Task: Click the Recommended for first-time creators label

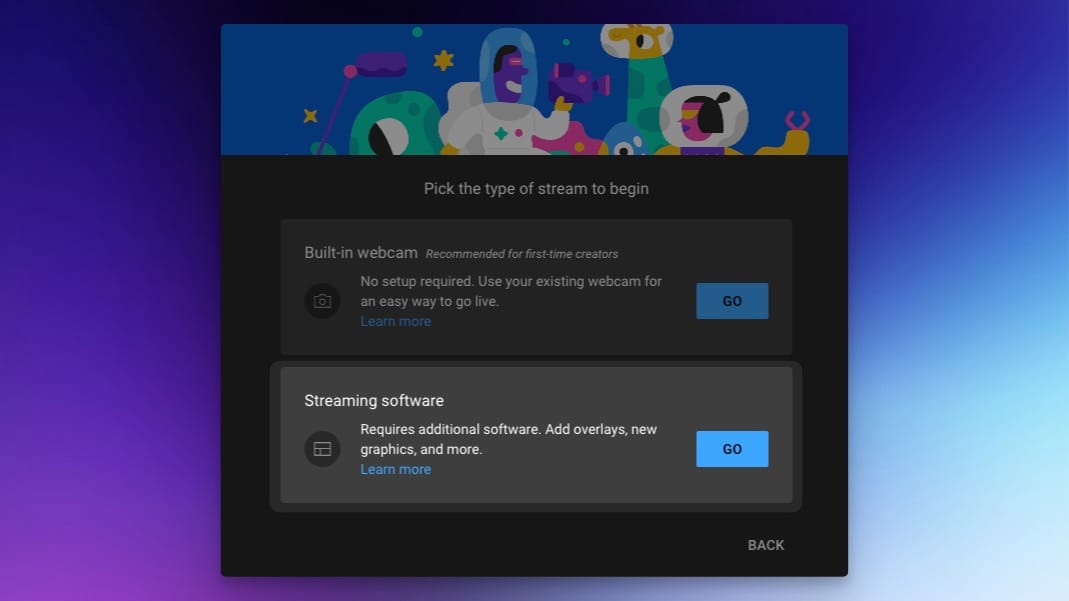Action: [x=523, y=254]
